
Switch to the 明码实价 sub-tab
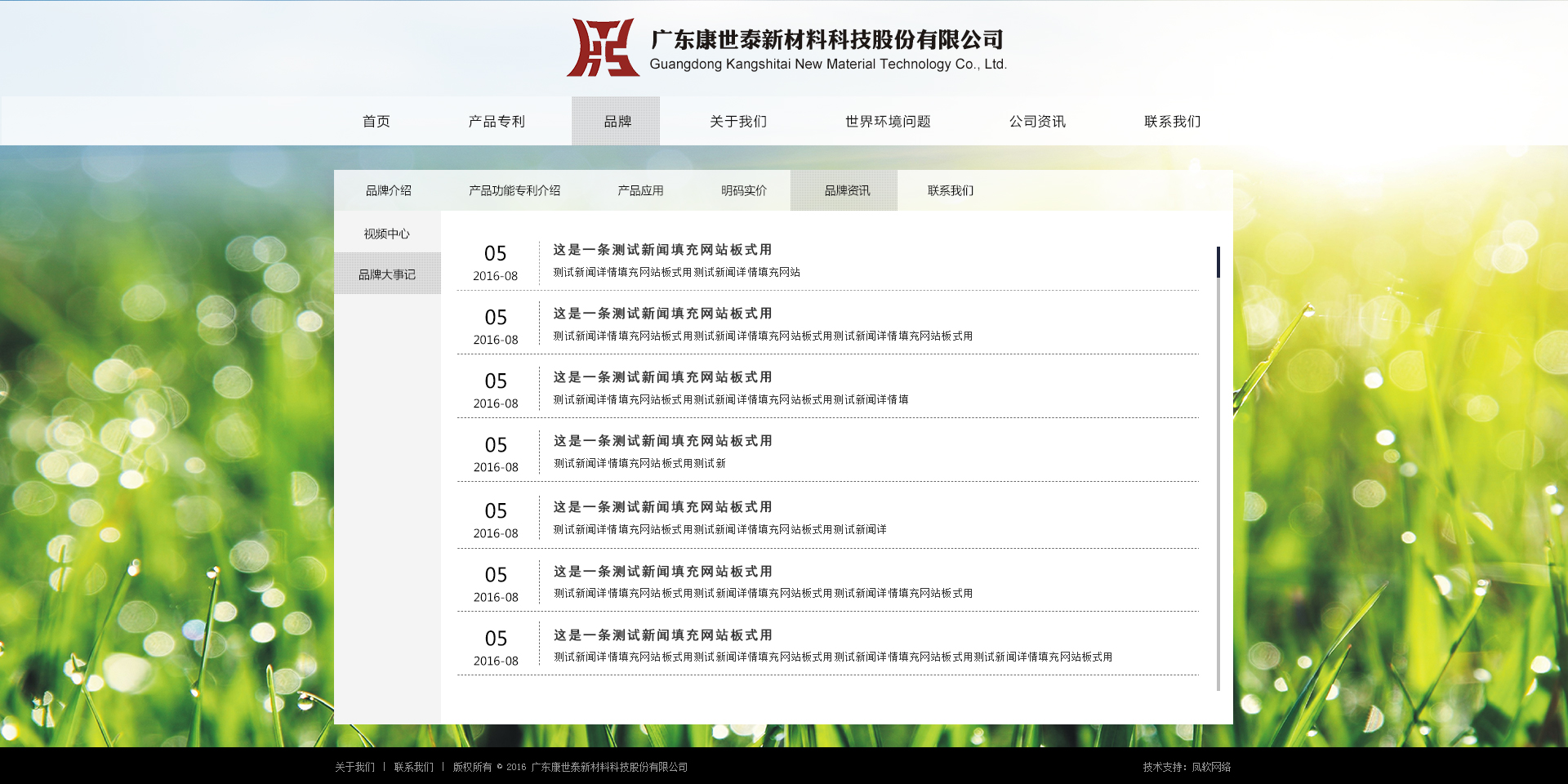click(x=744, y=191)
